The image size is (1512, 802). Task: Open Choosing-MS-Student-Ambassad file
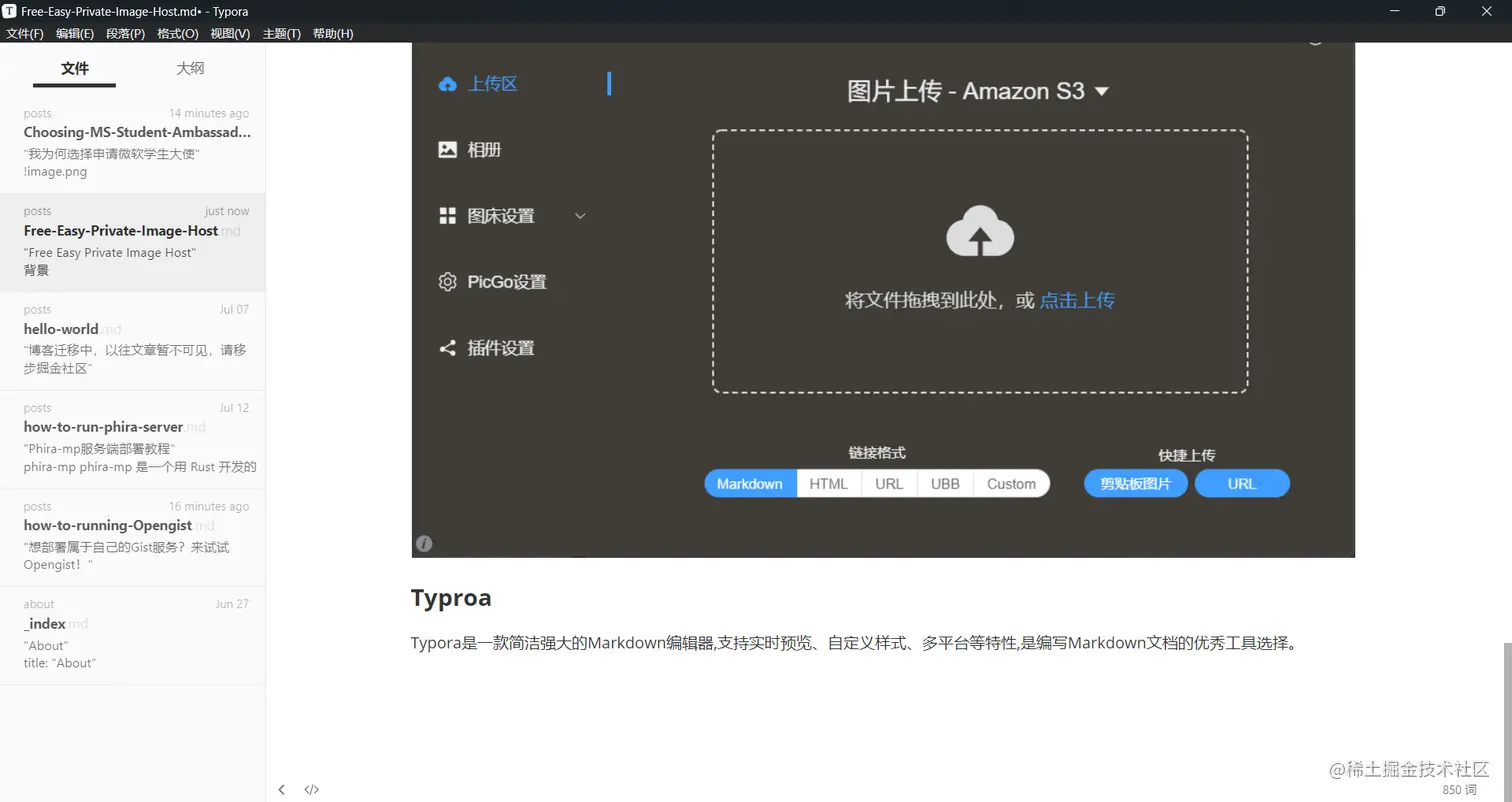pos(133,144)
